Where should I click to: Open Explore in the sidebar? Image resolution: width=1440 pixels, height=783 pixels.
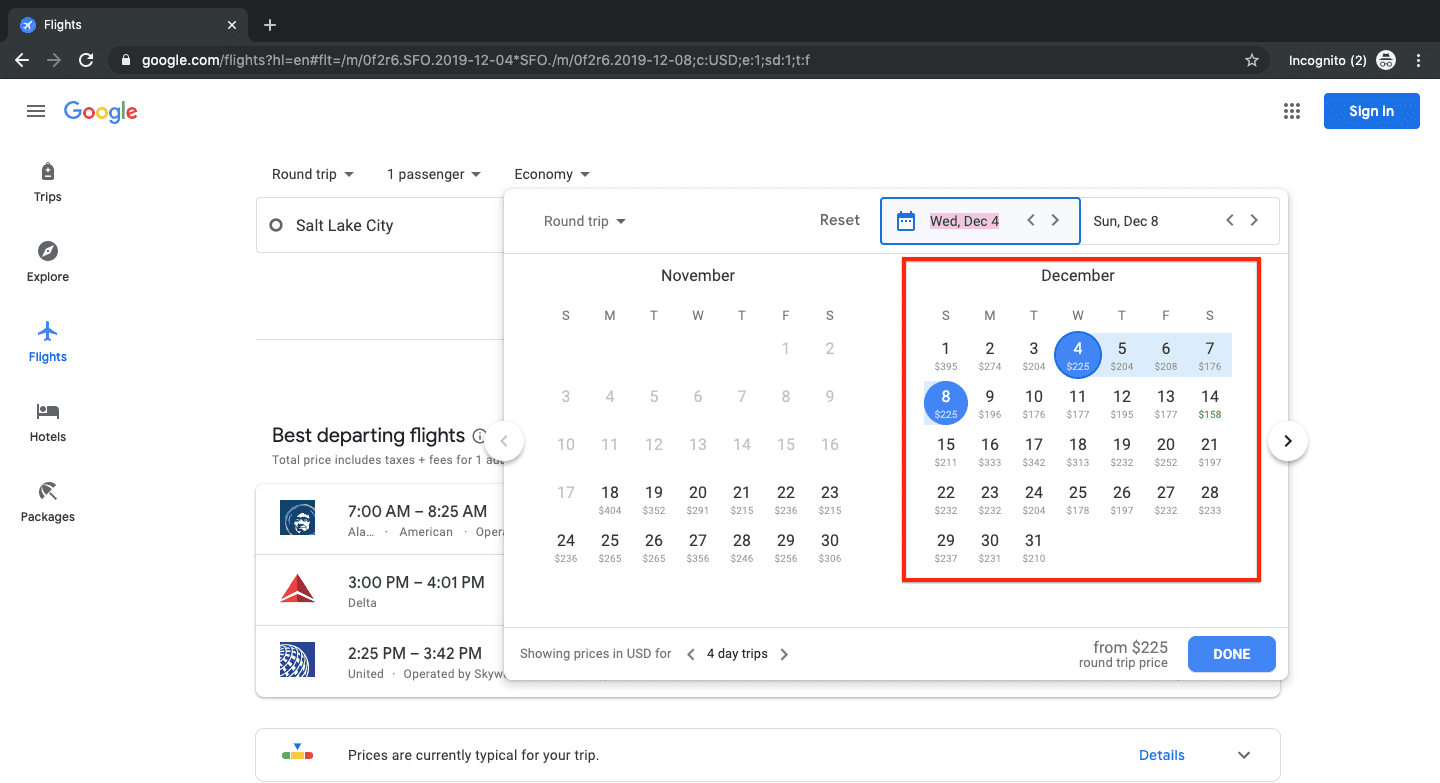point(48,262)
